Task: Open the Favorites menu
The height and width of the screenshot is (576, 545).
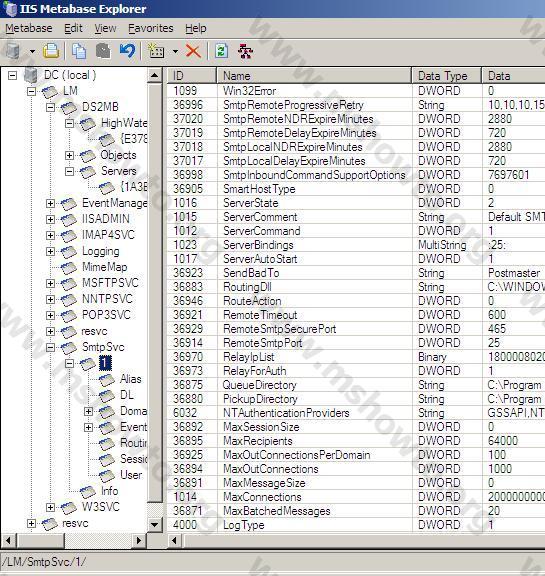Action: click(151, 28)
